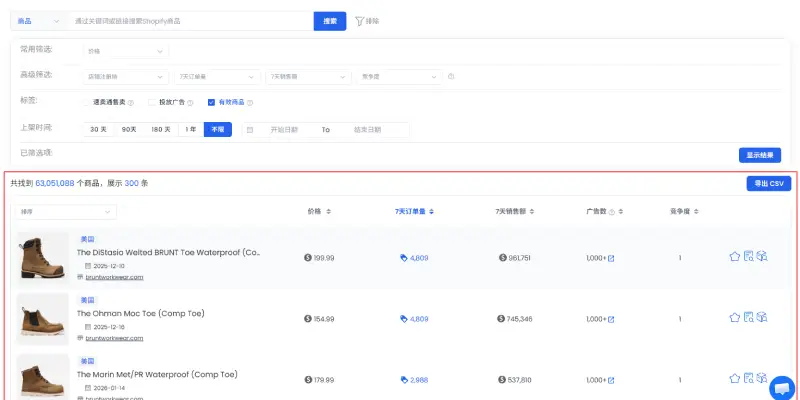
Task: Open the 排序 sort dropdown
Action: pyautogui.click(x=66, y=212)
